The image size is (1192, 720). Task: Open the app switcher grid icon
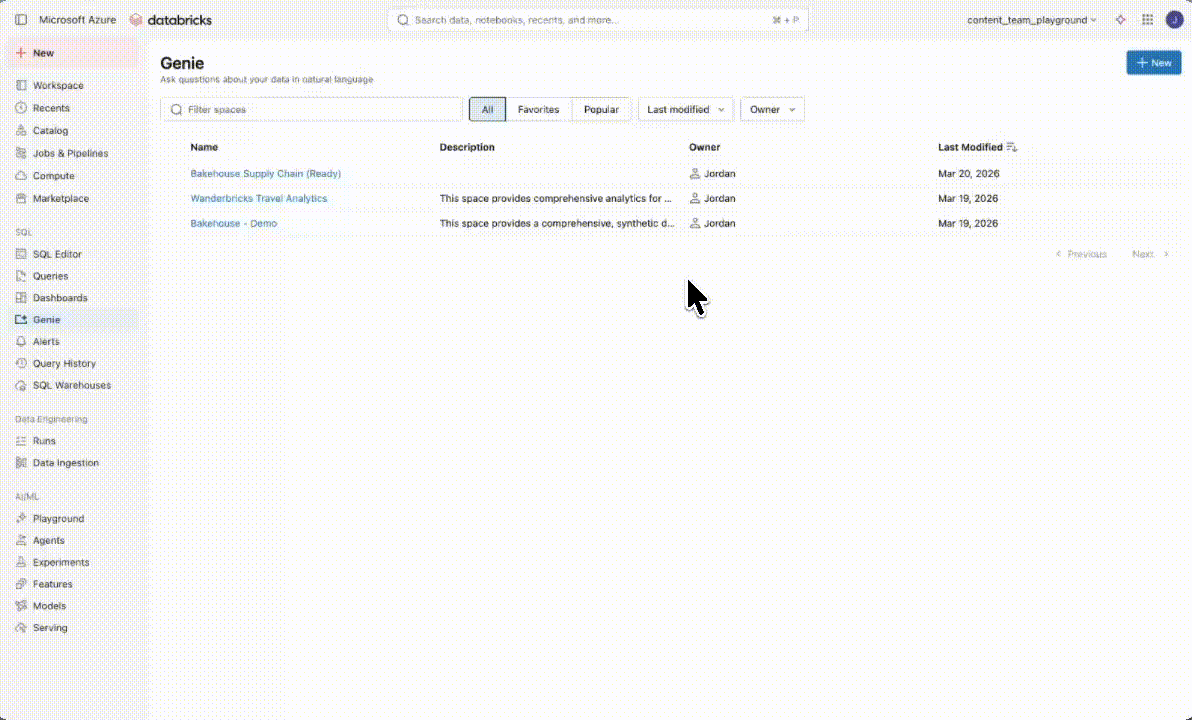pyautogui.click(x=1147, y=20)
